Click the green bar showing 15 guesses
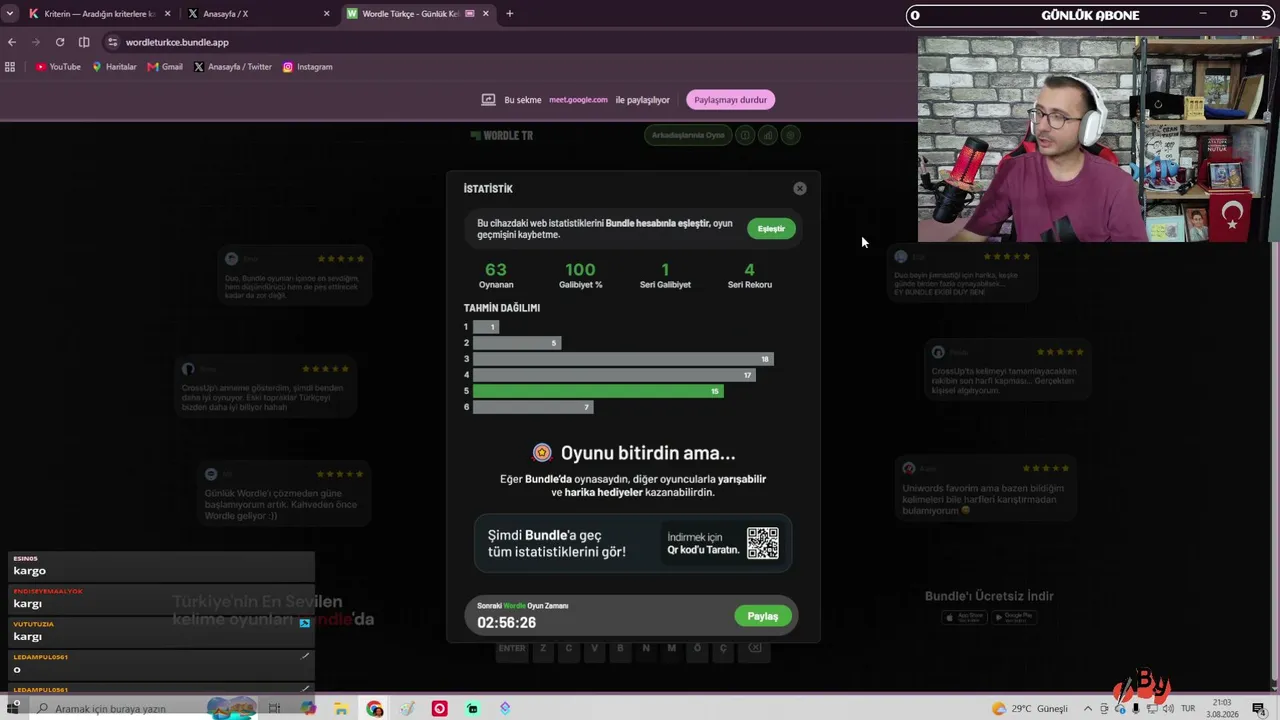Screen dimensions: 1280x720 [x=598, y=391]
